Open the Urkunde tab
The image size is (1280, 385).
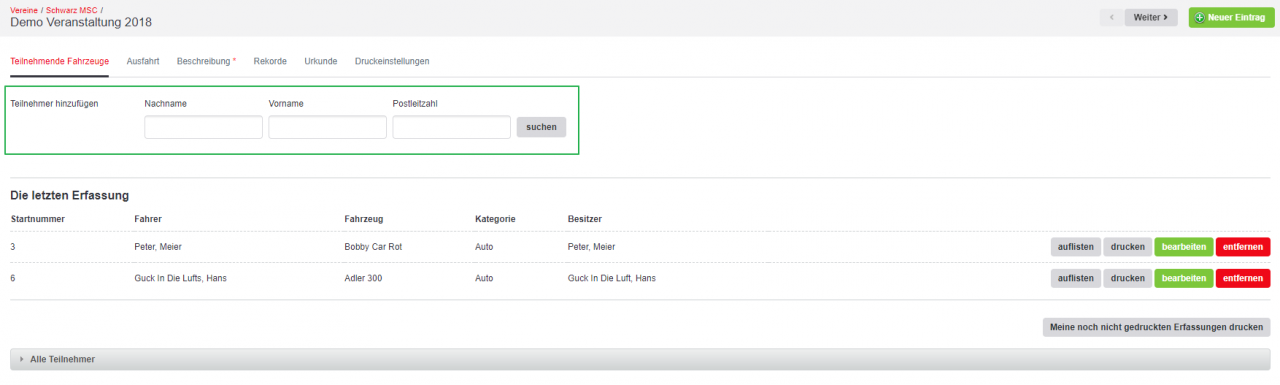[x=321, y=61]
